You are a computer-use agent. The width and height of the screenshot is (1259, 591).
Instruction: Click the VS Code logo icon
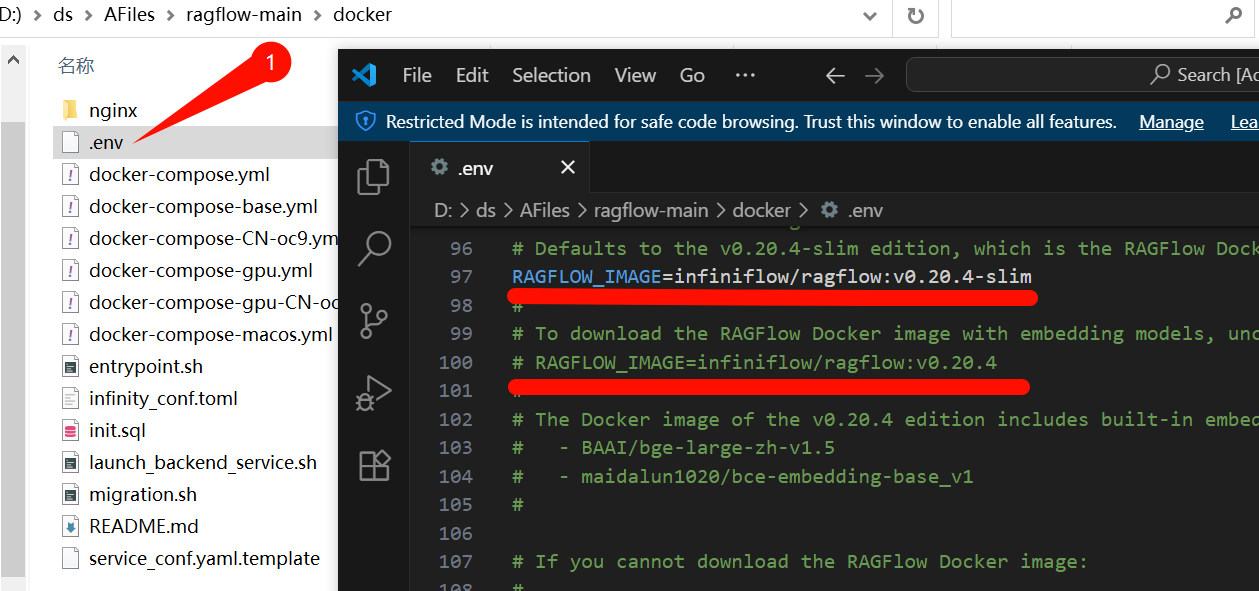[x=364, y=75]
